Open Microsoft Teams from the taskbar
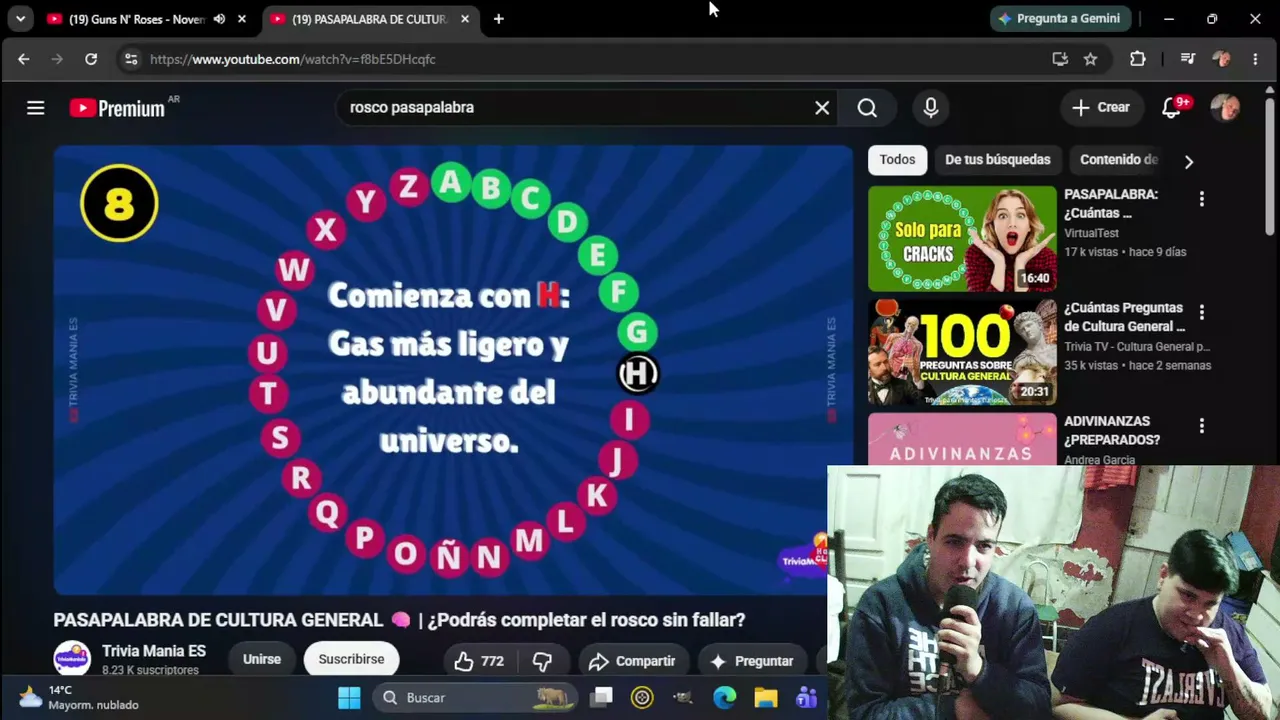 [806, 698]
